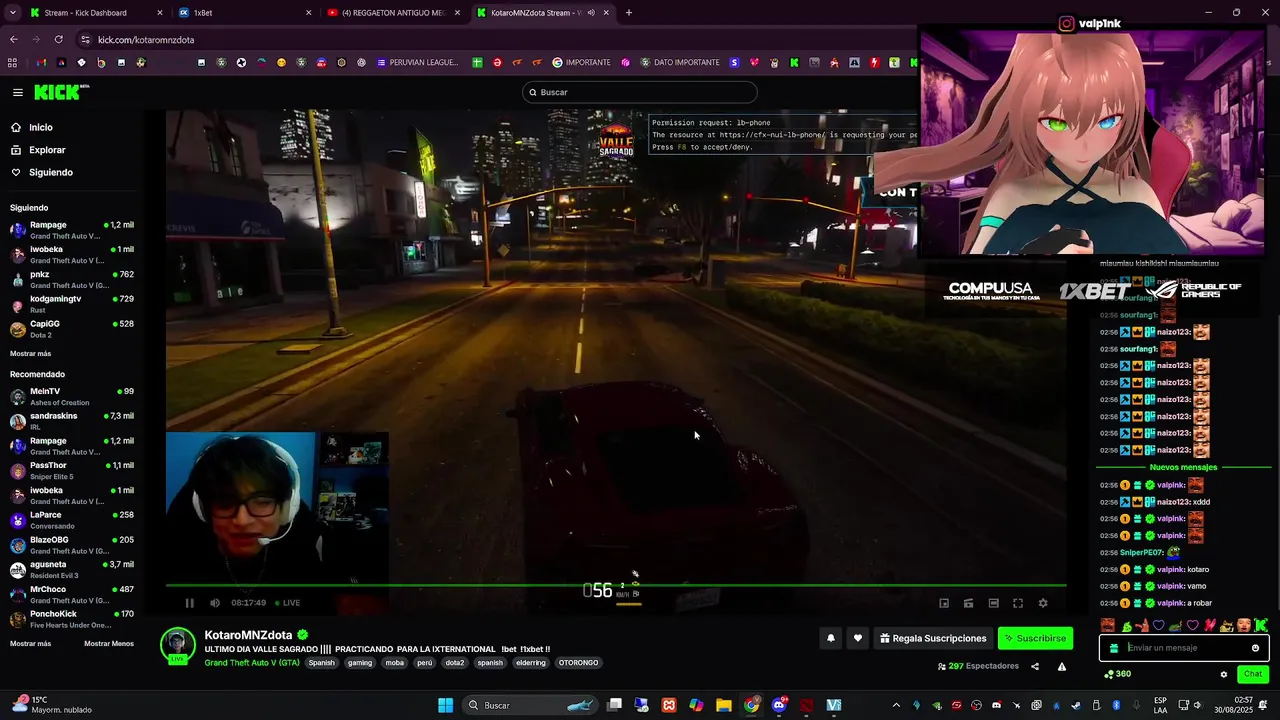The height and width of the screenshot is (720, 1280).
Task: Go to Inicio in the sidebar
Action: (41, 127)
